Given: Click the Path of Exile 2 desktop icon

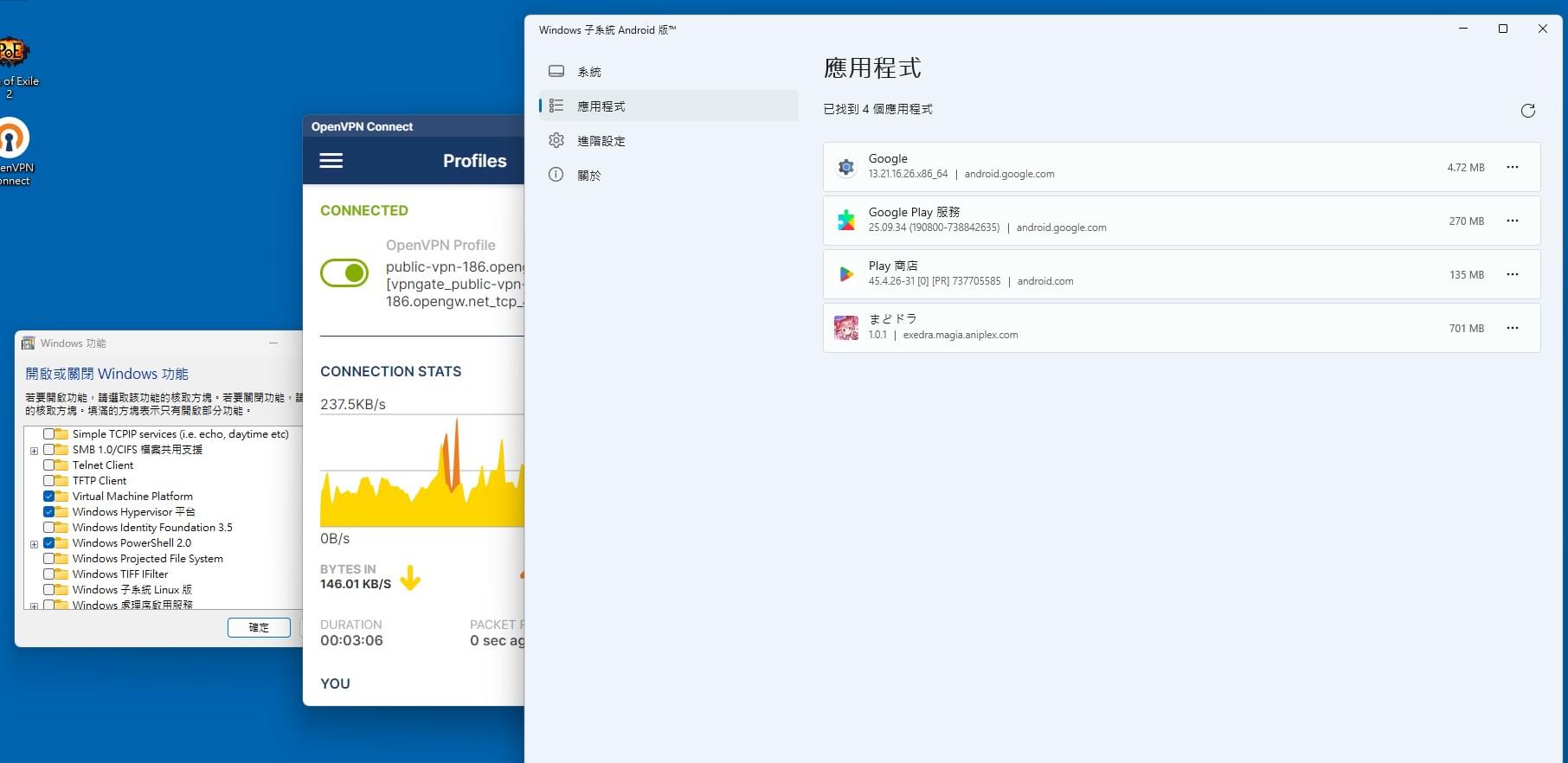Looking at the screenshot, I should coord(12,54).
